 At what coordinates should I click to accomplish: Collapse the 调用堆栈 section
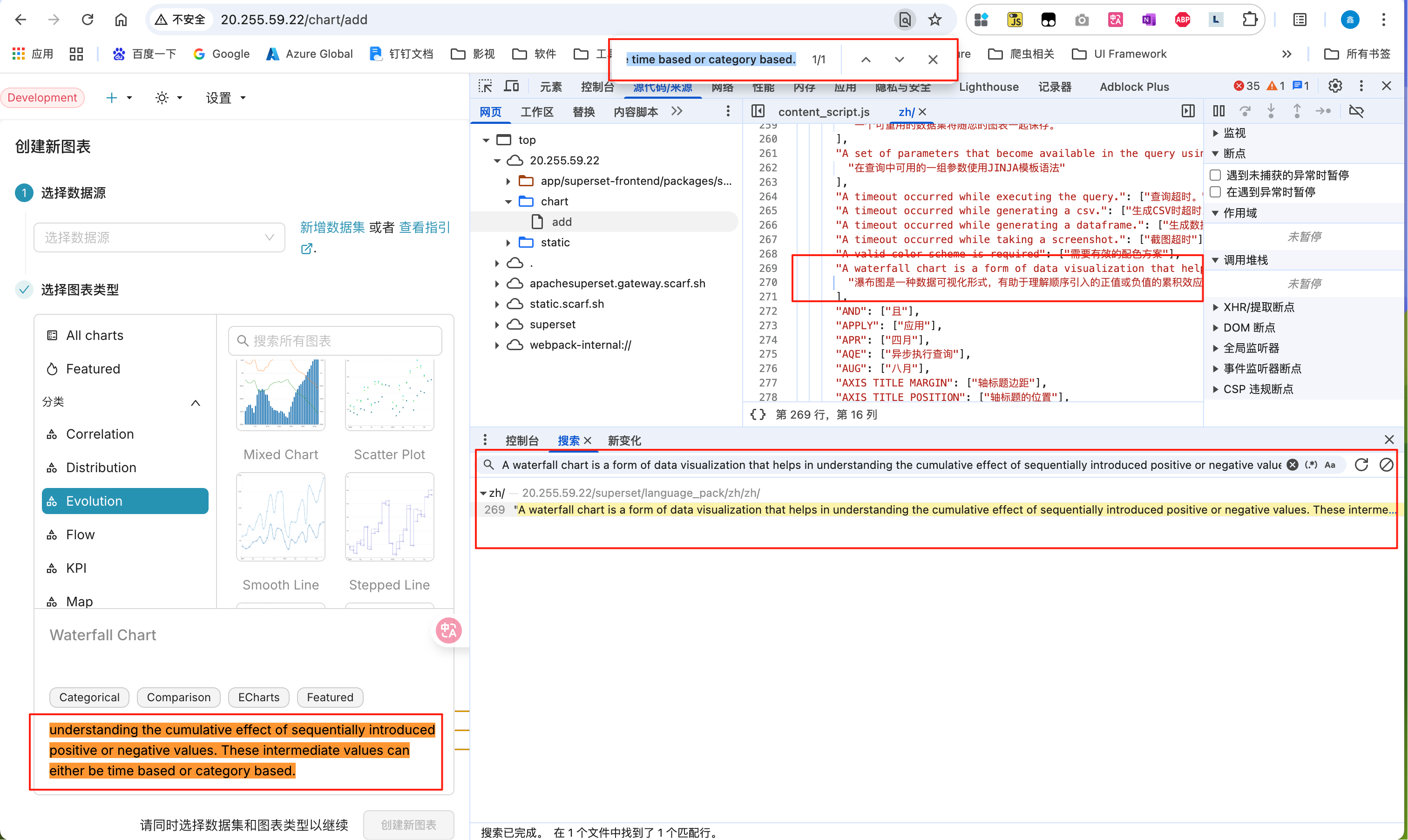(1215, 260)
